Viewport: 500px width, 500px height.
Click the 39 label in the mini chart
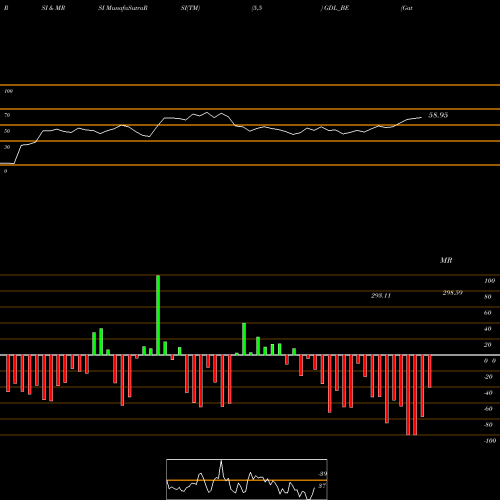coord(323,474)
